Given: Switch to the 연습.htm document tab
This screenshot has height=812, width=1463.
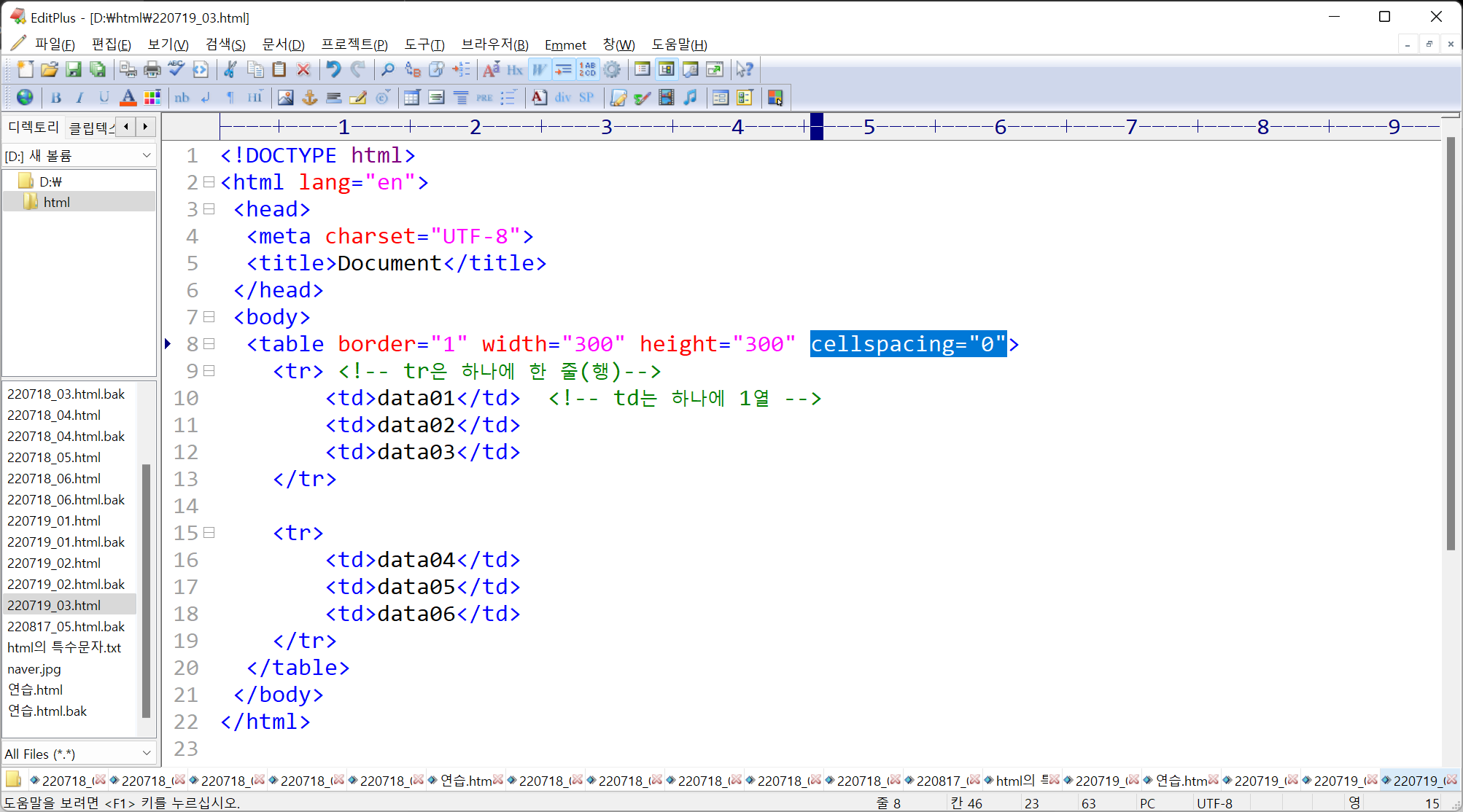Looking at the screenshot, I should point(465,781).
